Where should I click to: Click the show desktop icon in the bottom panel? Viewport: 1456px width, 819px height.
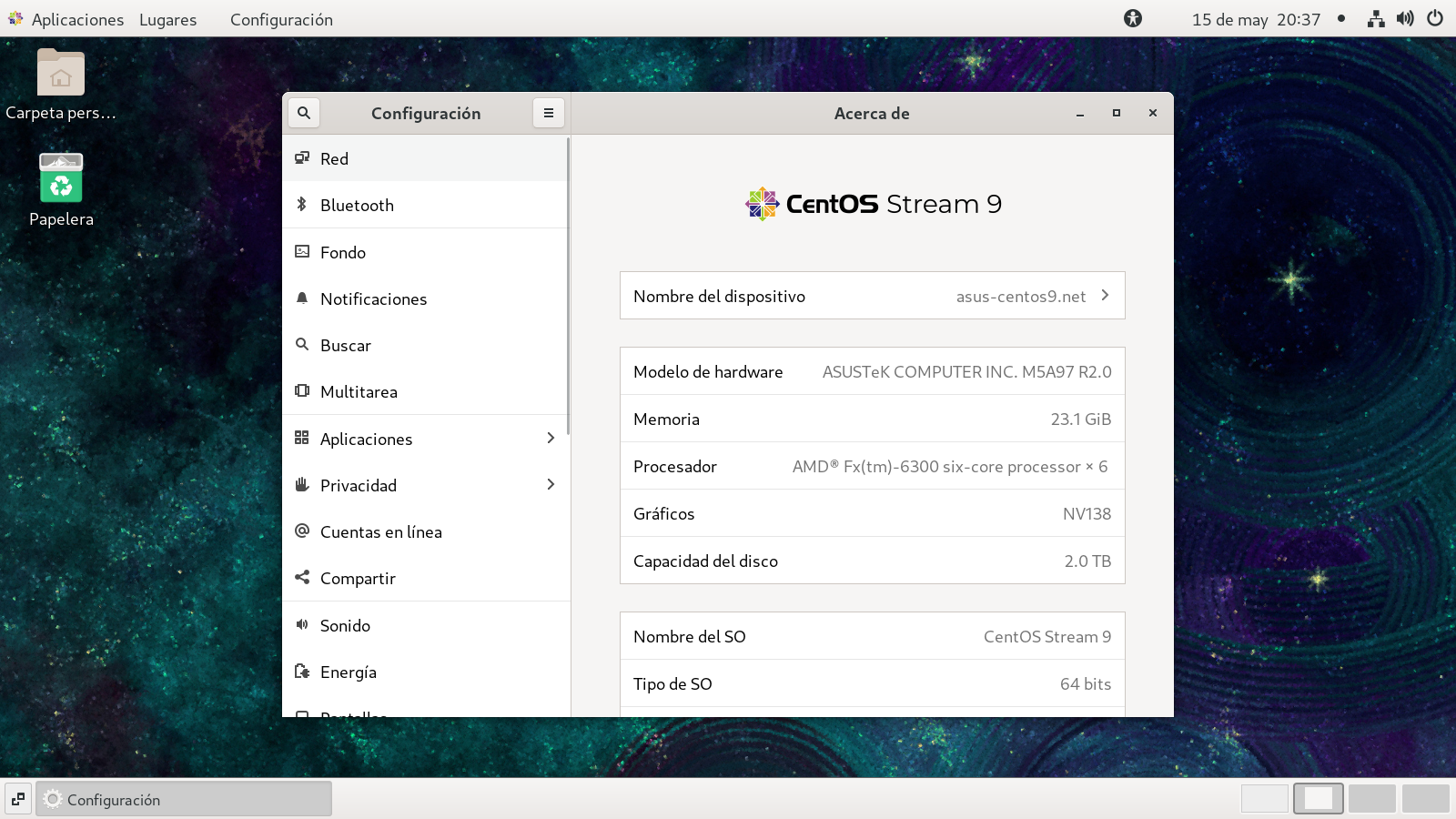pyautogui.click(x=17, y=799)
